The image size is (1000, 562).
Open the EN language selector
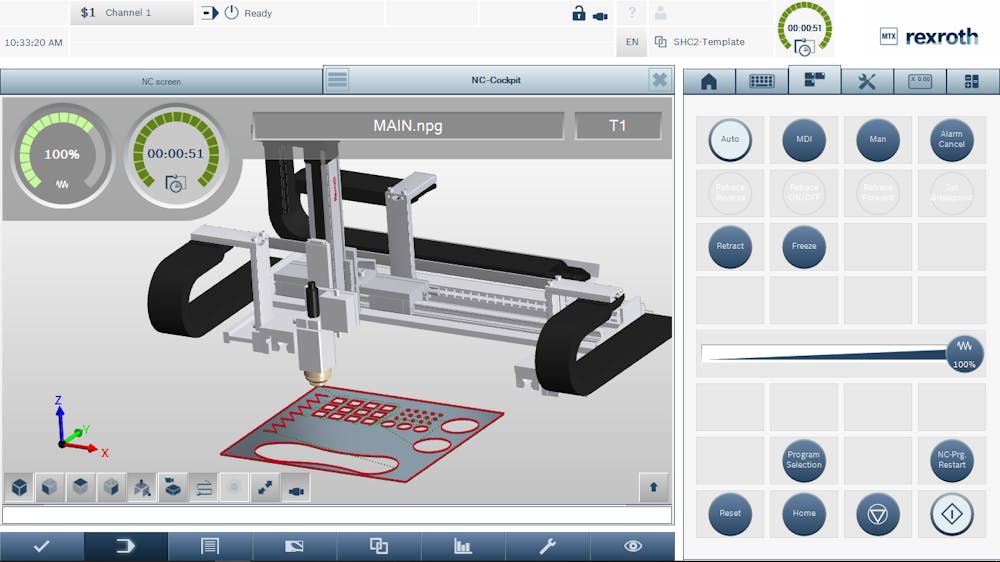(x=632, y=42)
